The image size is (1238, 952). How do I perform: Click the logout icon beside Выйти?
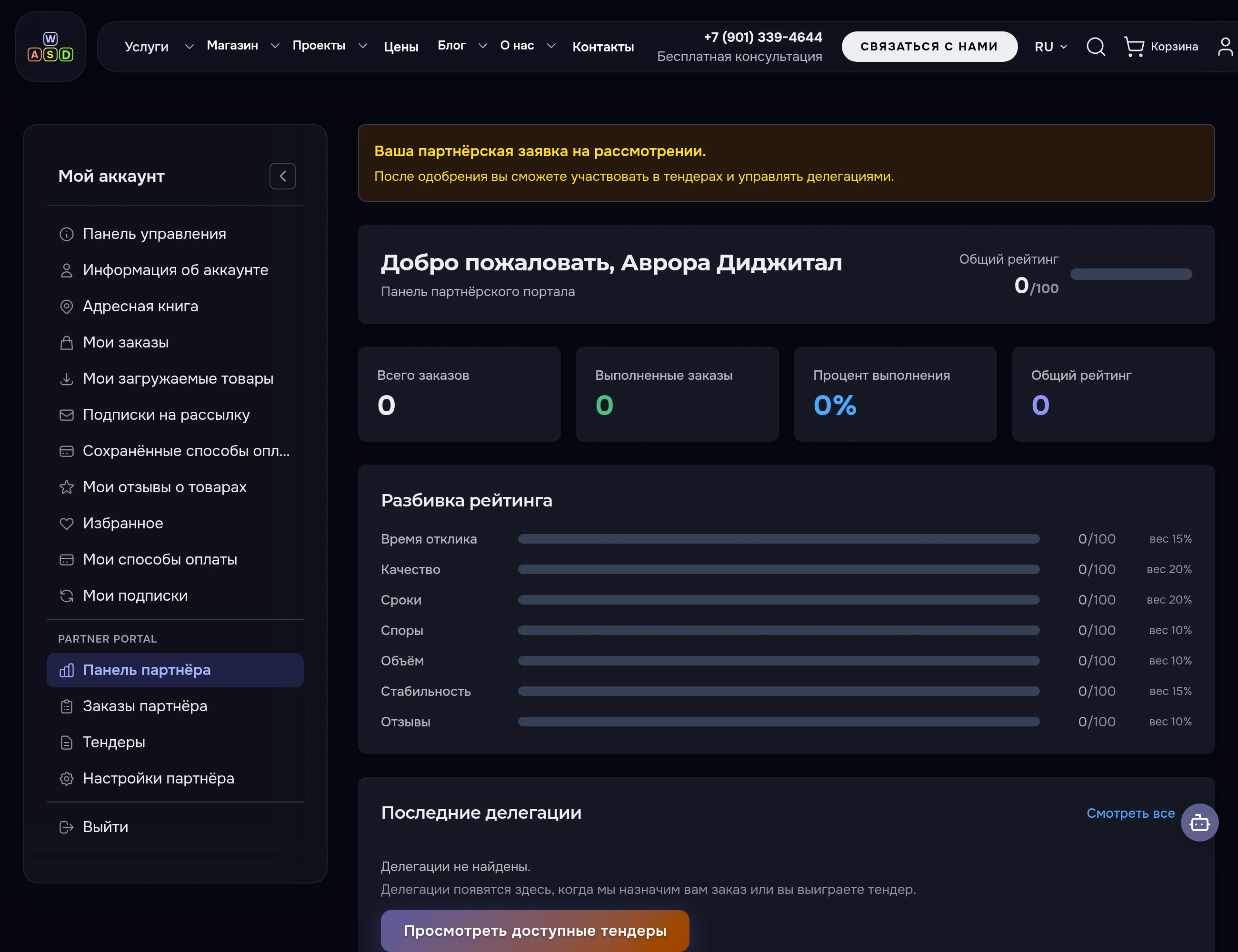pyautogui.click(x=66, y=827)
